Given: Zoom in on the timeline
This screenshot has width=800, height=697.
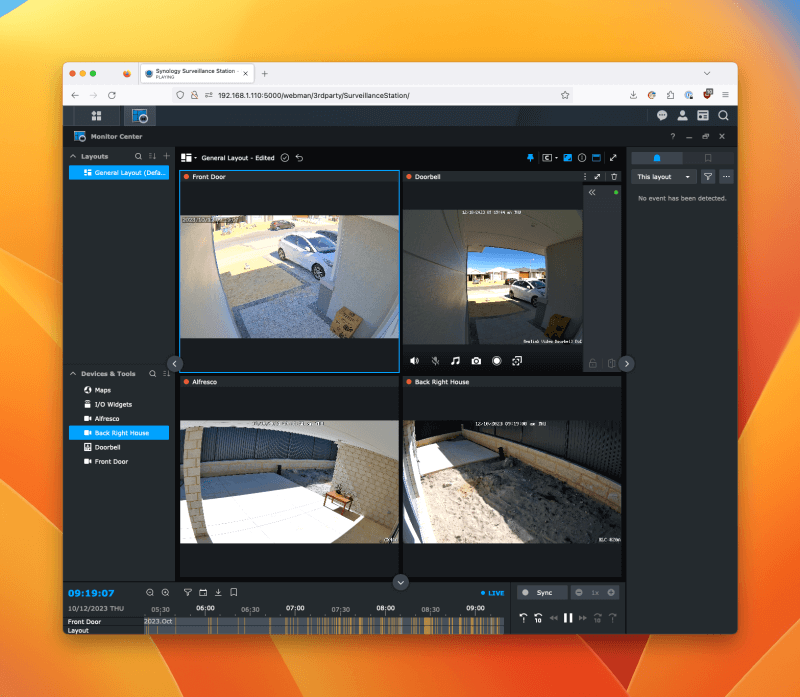Looking at the screenshot, I should pos(165,592).
